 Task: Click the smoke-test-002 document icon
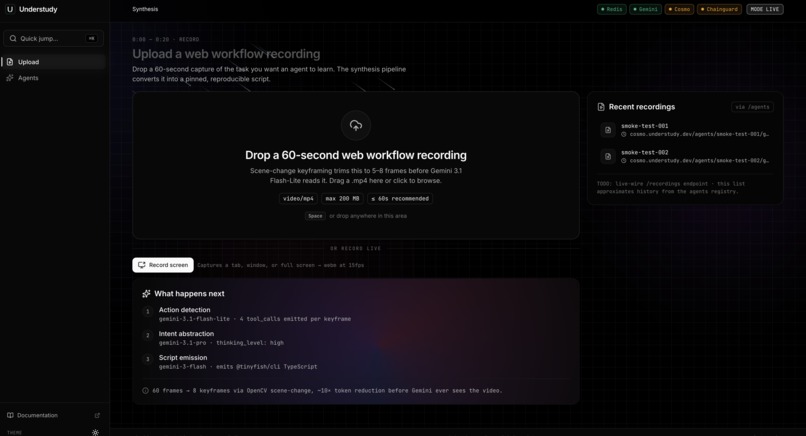pyautogui.click(x=608, y=156)
